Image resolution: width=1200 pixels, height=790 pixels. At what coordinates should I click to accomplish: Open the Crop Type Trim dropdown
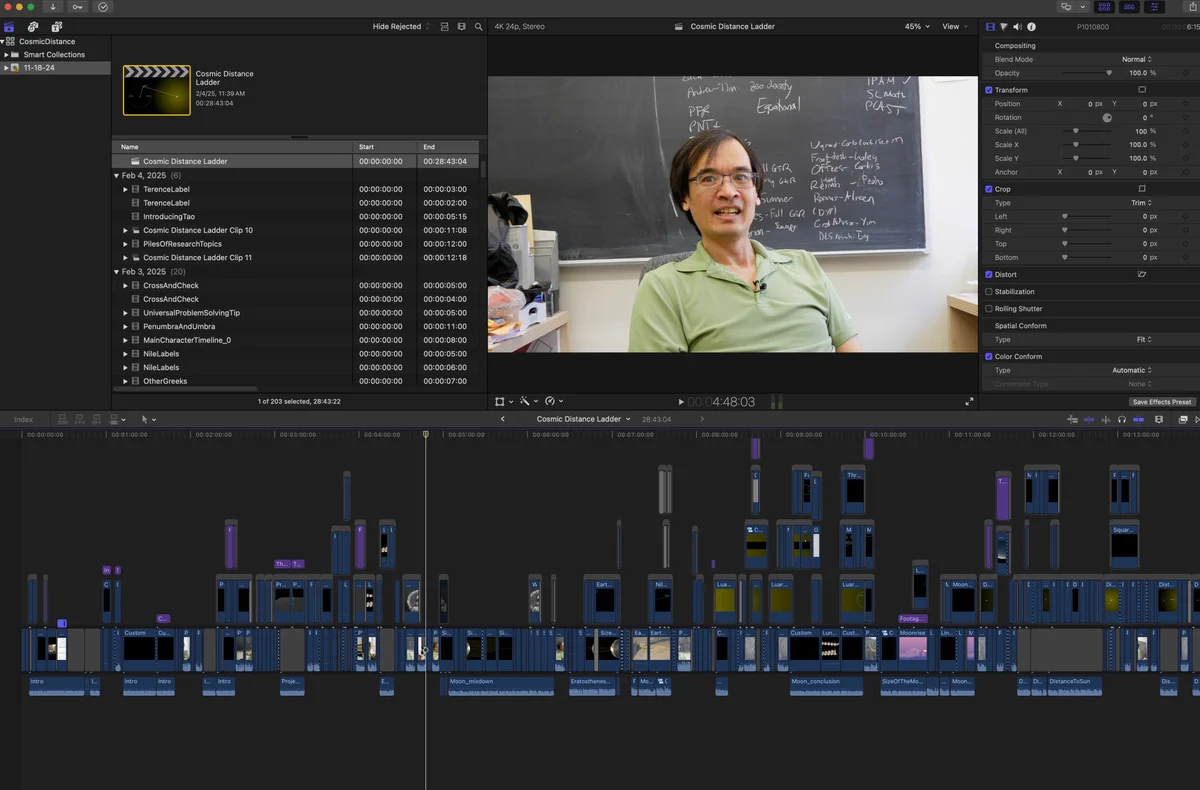coord(1142,203)
